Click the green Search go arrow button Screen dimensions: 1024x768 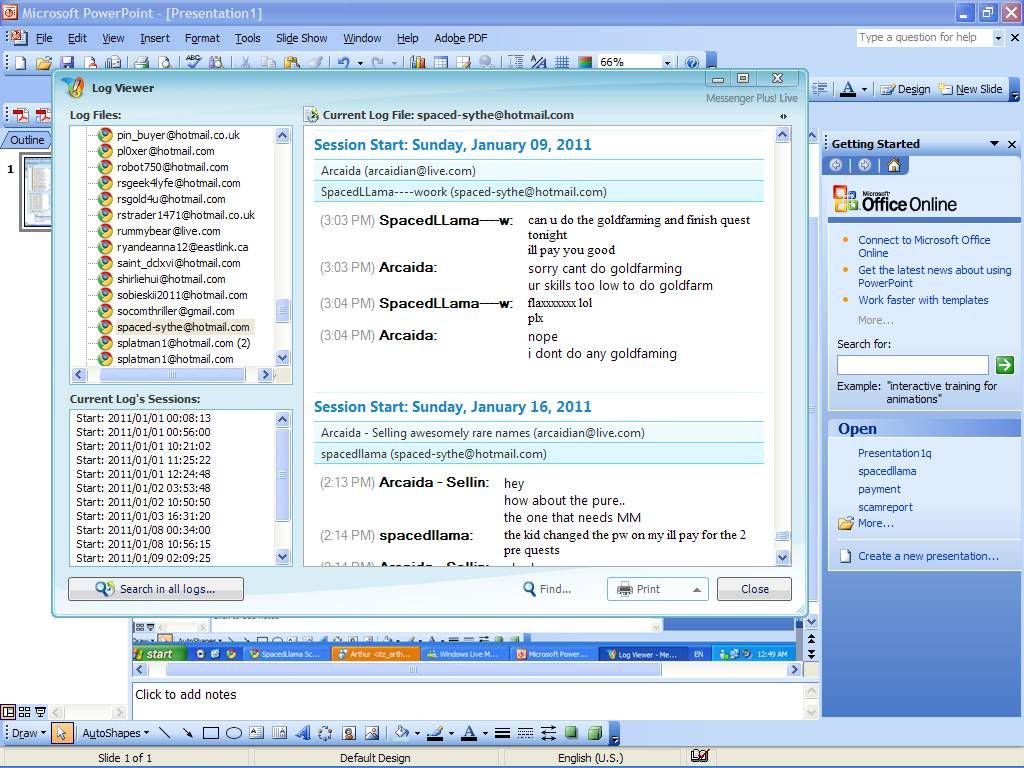pos(1004,364)
